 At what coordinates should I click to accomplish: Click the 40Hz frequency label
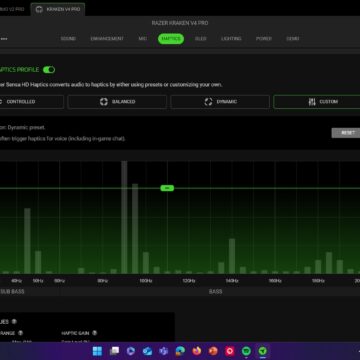click(x=16, y=281)
